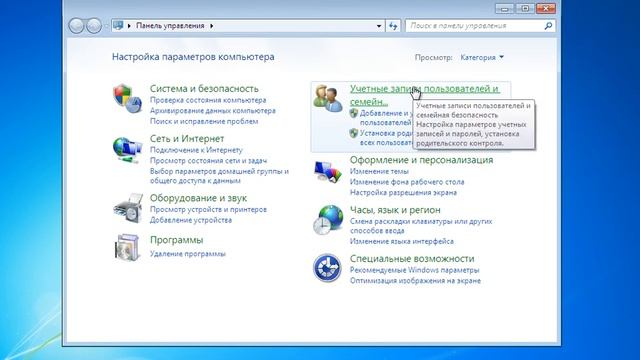
Task: Open Изменение языка интерфейса link
Action: [402, 241]
